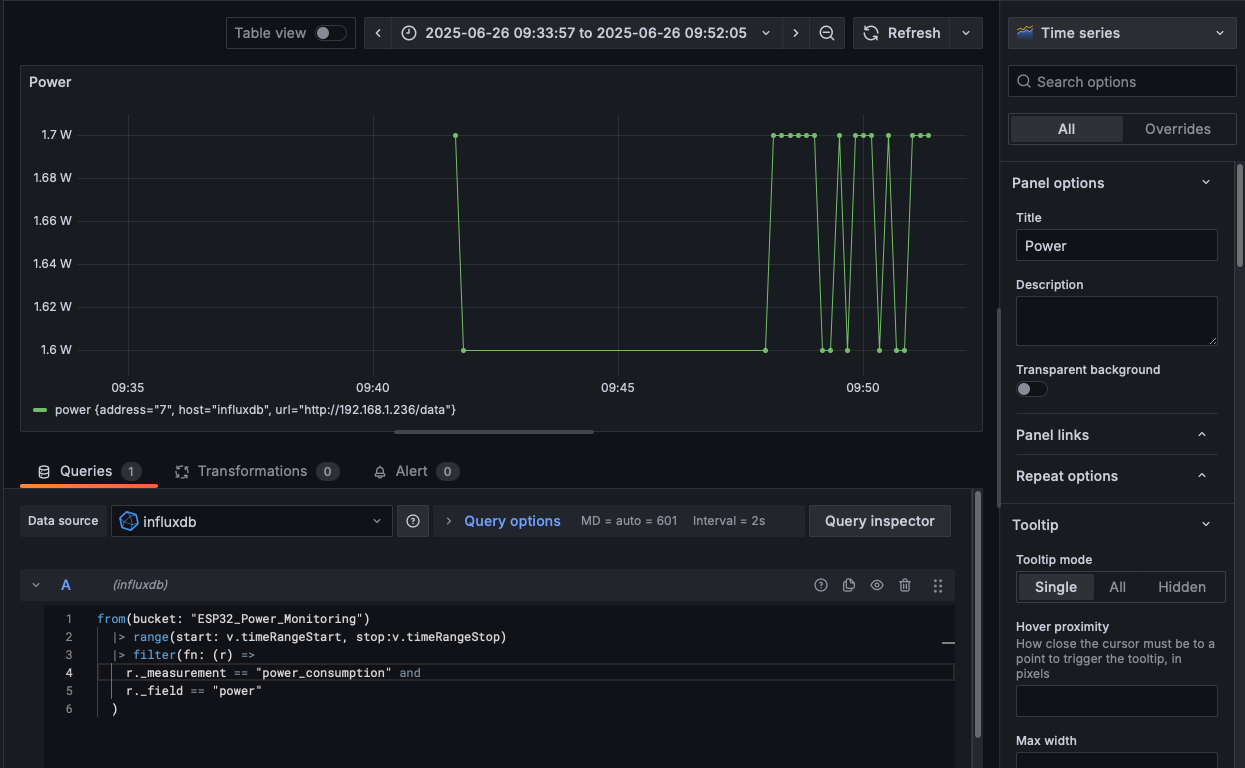The height and width of the screenshot is (768, 1245).
Task: Click the Refresh button
Action: pyautogui.click(x=902, y=33)
